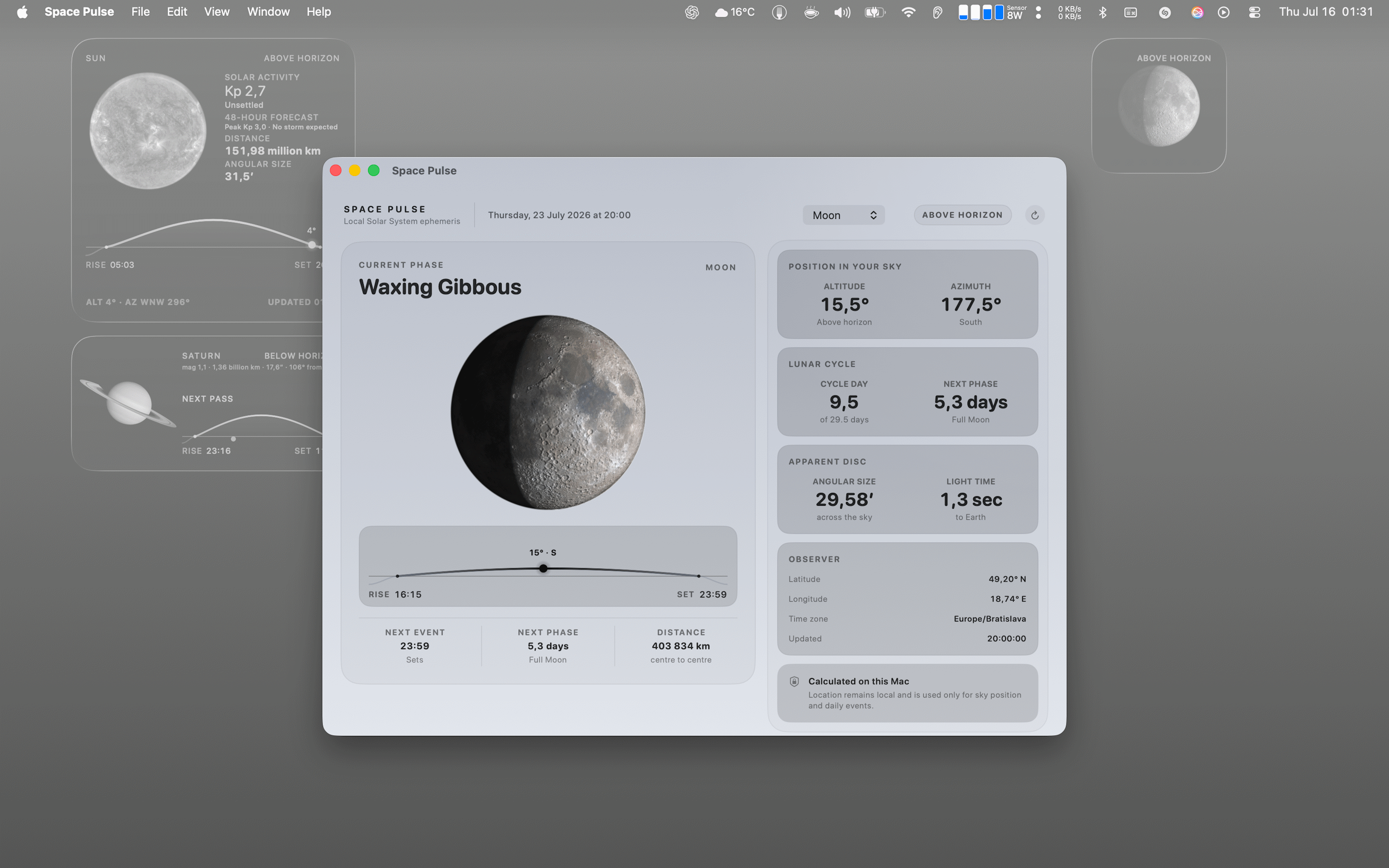The height and width of the screenshot is (868, 1389).
Task: Click the Waxing Gibbous phase title
Action: pyautogui.click(x=440, y=287)
